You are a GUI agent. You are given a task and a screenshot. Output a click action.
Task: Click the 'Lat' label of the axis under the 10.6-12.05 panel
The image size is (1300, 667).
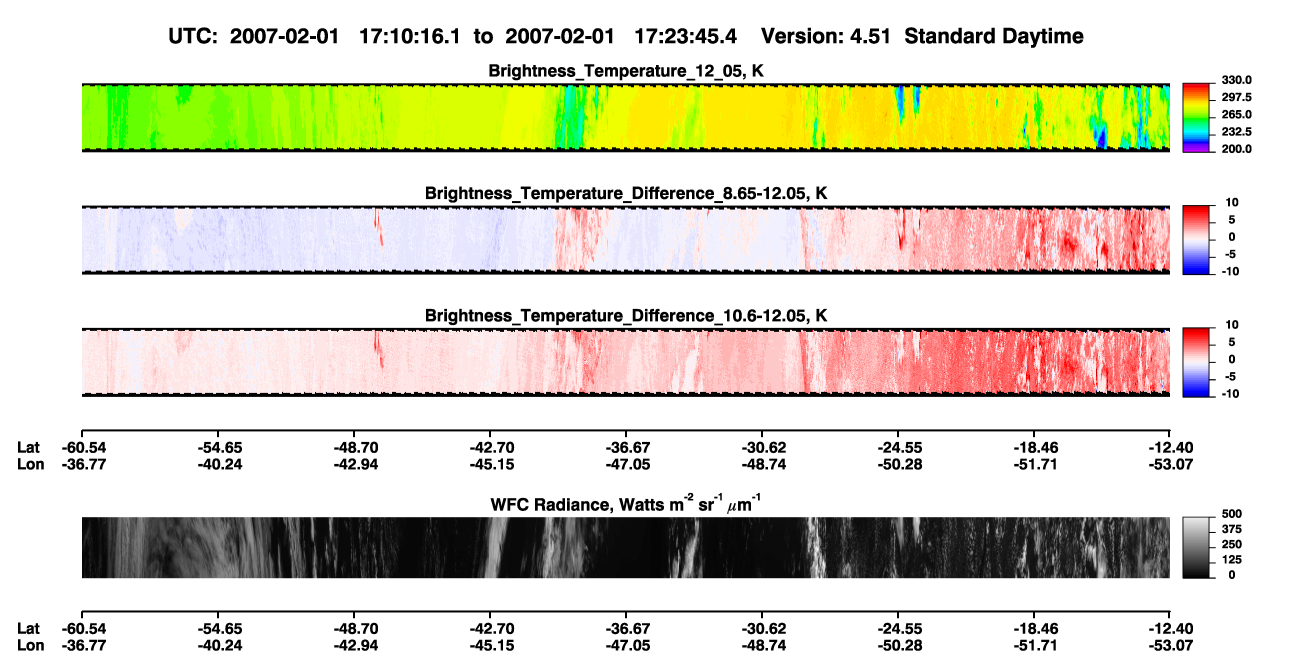pos(29,447)
